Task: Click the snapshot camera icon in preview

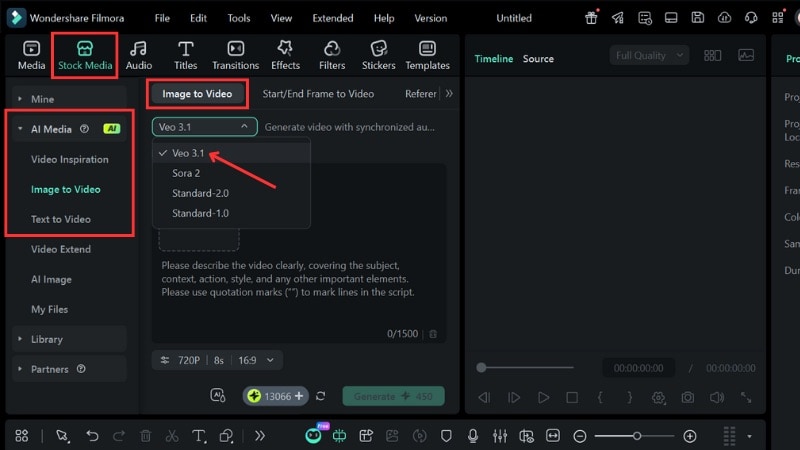Action: [687, 397]
